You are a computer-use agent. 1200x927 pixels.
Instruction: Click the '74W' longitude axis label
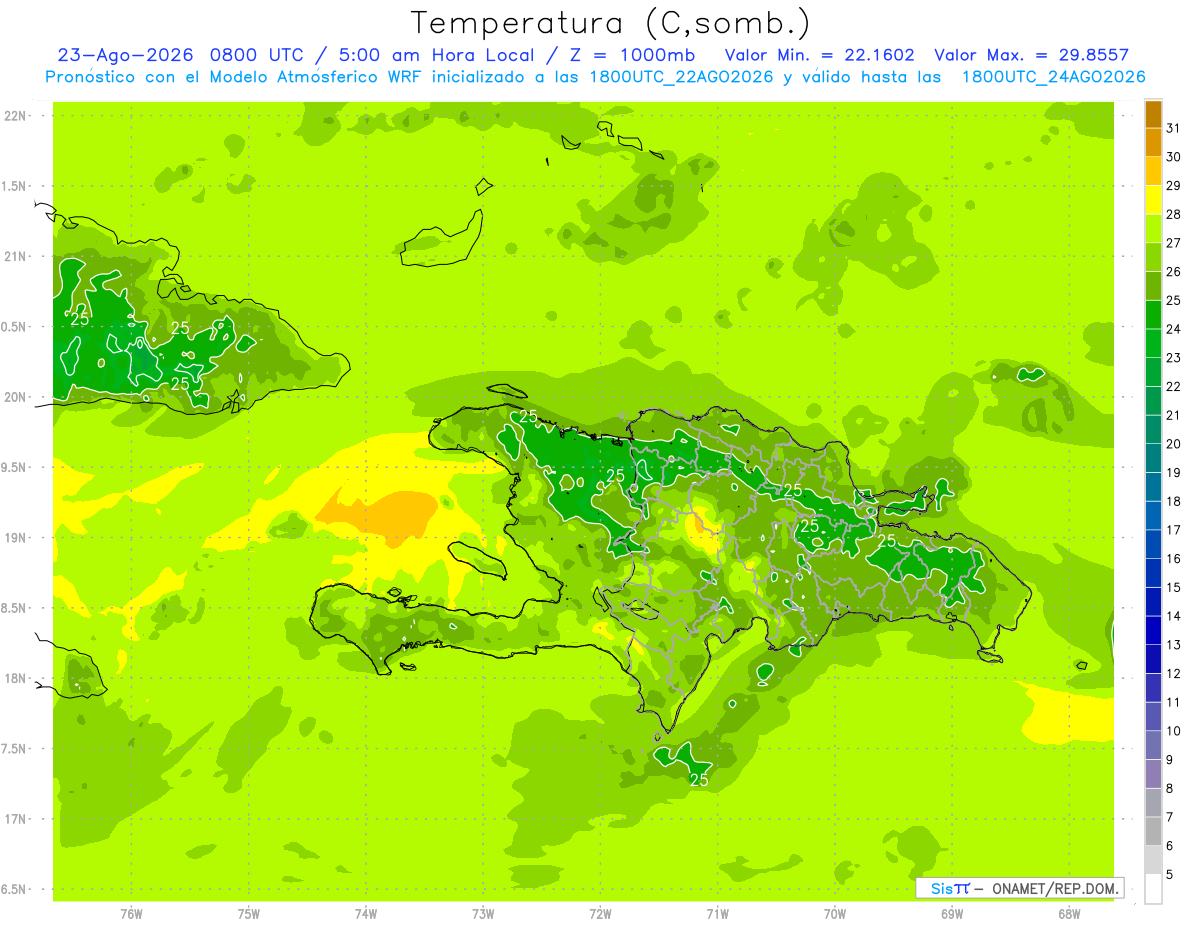tap(366, 915)
